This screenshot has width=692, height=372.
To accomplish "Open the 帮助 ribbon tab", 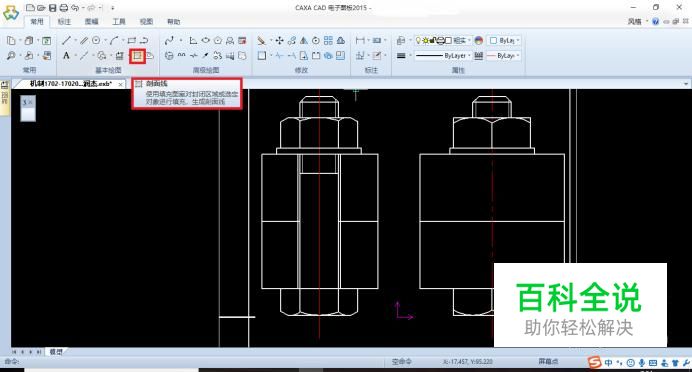I will 173,21.
